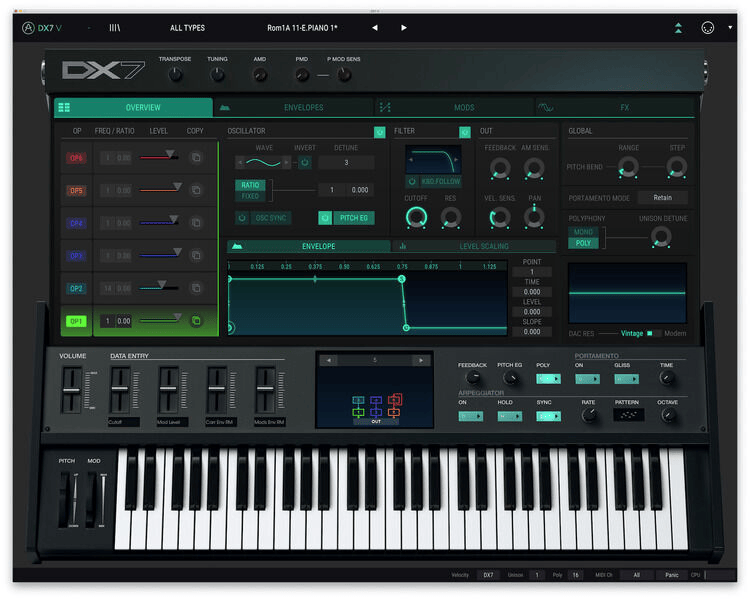
Task: Copy OP4 operator settings icon
Action: (x=196, y=222)
